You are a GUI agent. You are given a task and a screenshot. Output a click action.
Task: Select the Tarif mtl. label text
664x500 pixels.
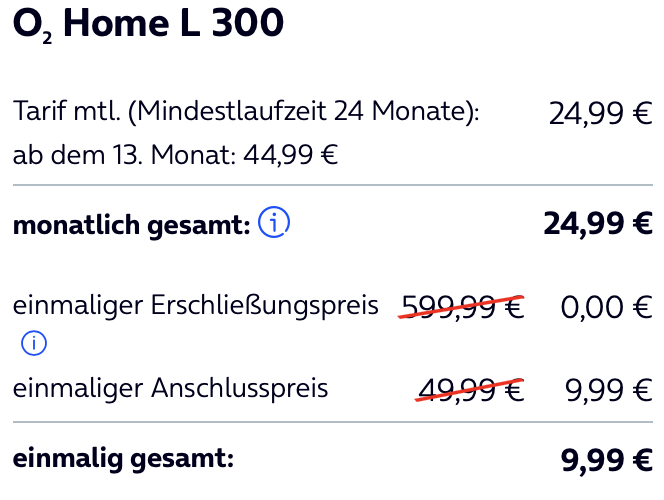click(66, 112)
